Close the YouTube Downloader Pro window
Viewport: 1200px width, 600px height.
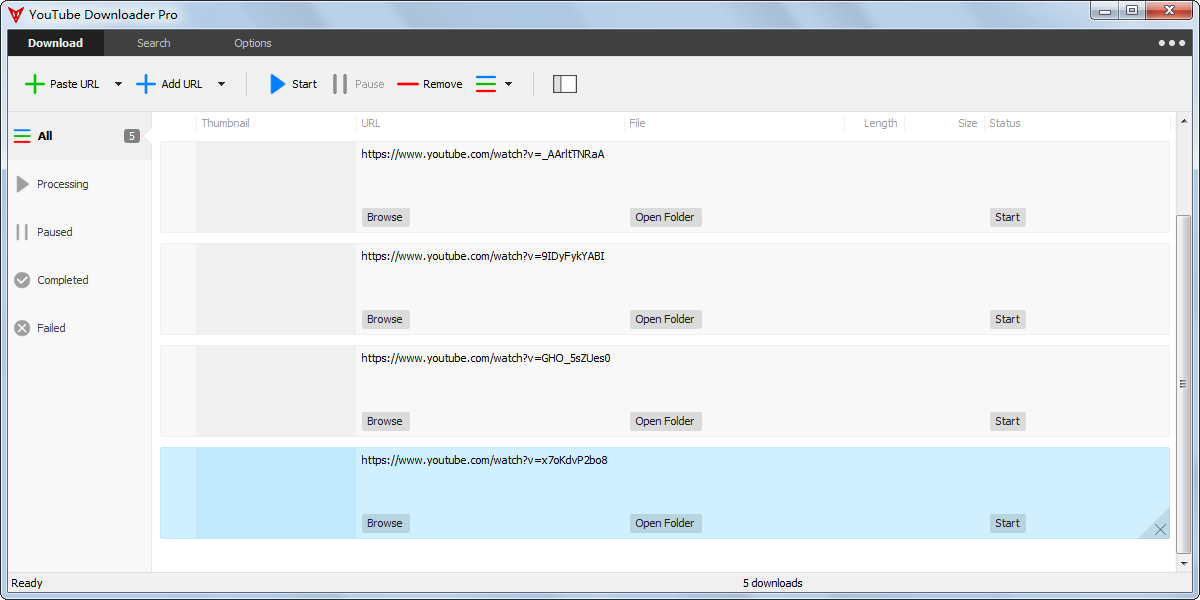pos(1169,10)
